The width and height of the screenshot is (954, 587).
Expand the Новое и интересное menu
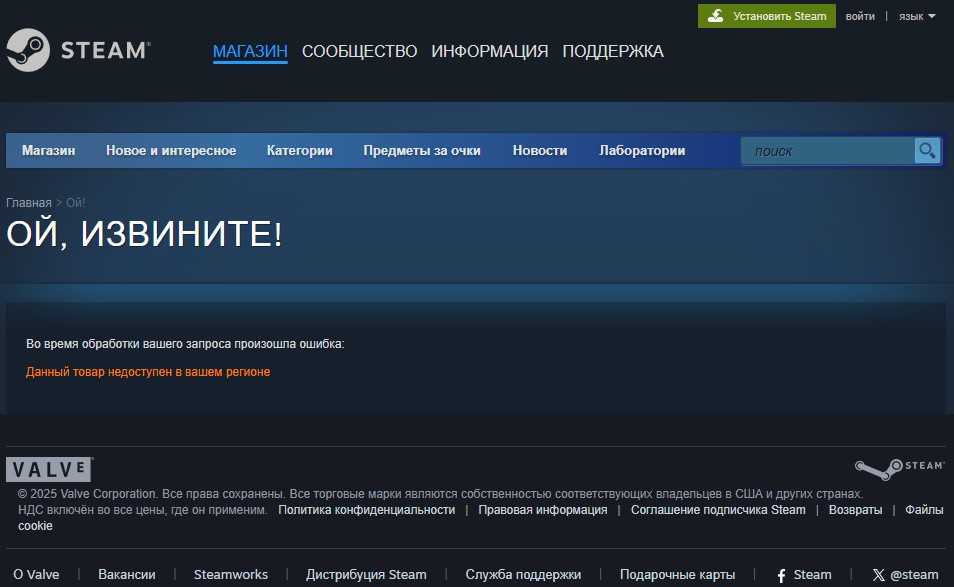(x=171, y=151)
